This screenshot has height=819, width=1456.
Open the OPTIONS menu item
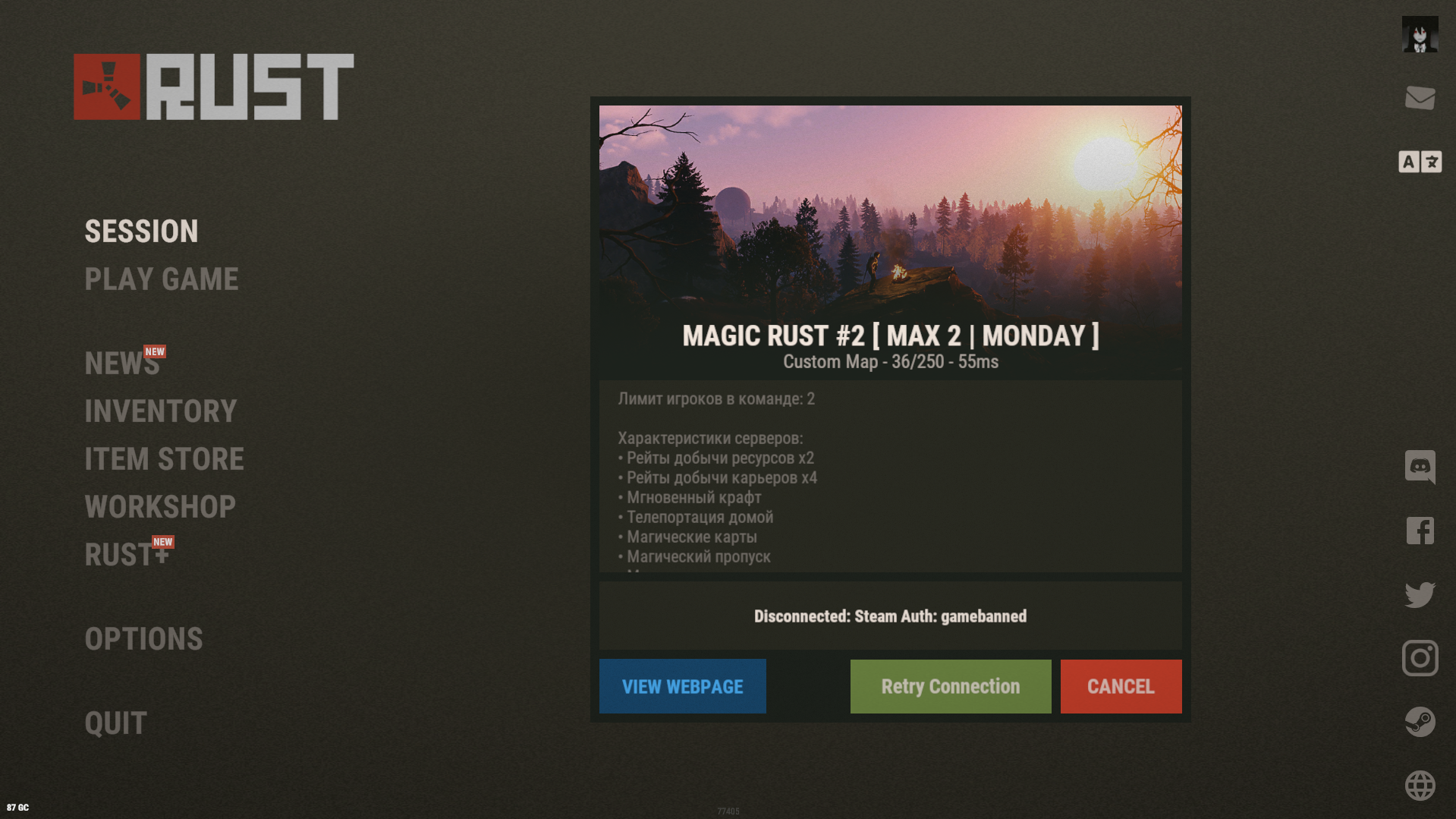(x=144, y=639)
